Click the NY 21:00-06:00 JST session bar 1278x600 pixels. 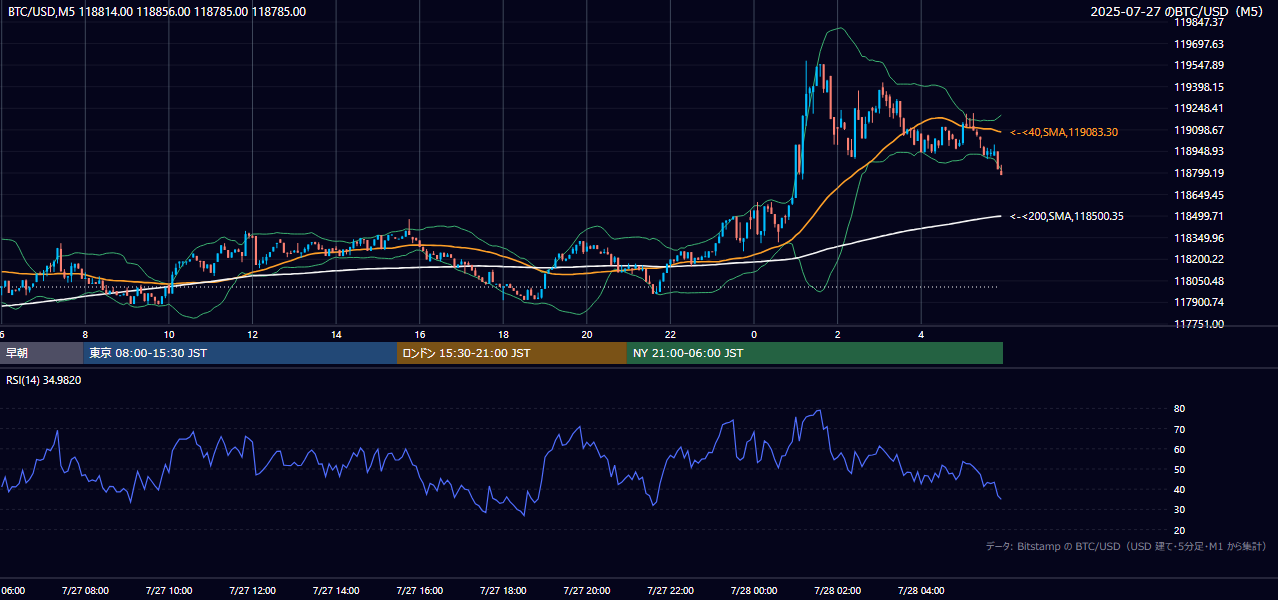click(815, 353)
